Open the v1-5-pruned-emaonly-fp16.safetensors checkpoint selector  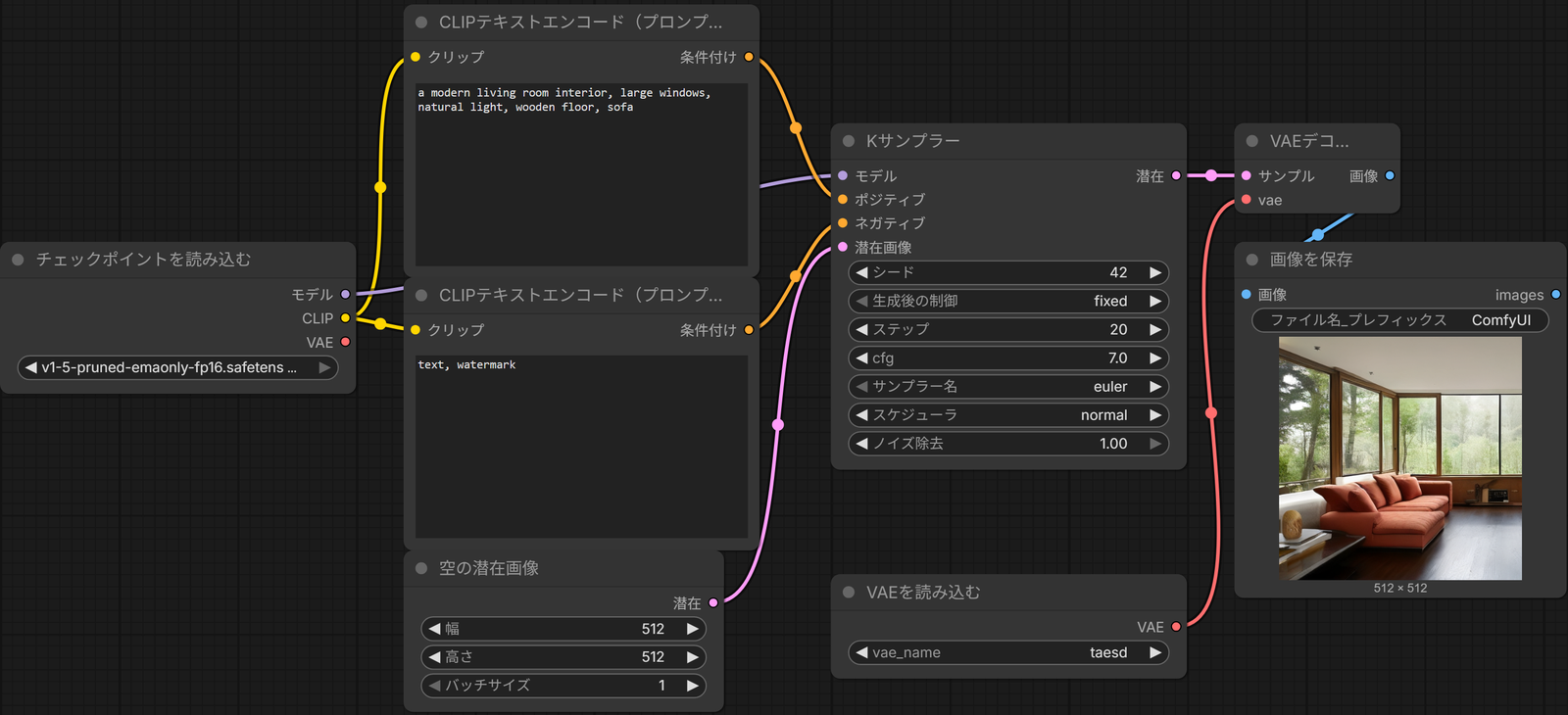tap(178, 367)
